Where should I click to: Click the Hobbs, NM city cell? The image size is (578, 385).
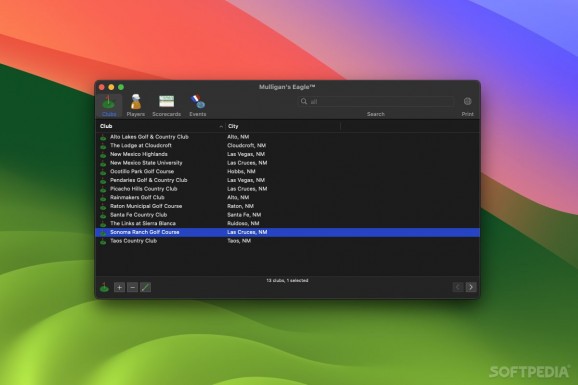tap(241, 171)
